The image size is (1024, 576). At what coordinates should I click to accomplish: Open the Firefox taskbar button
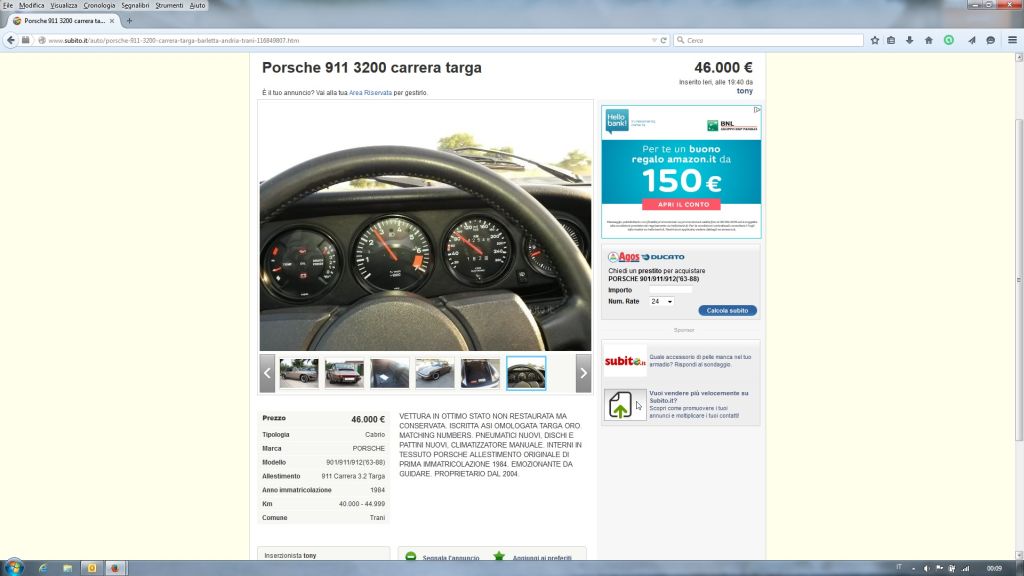[115, 568]
